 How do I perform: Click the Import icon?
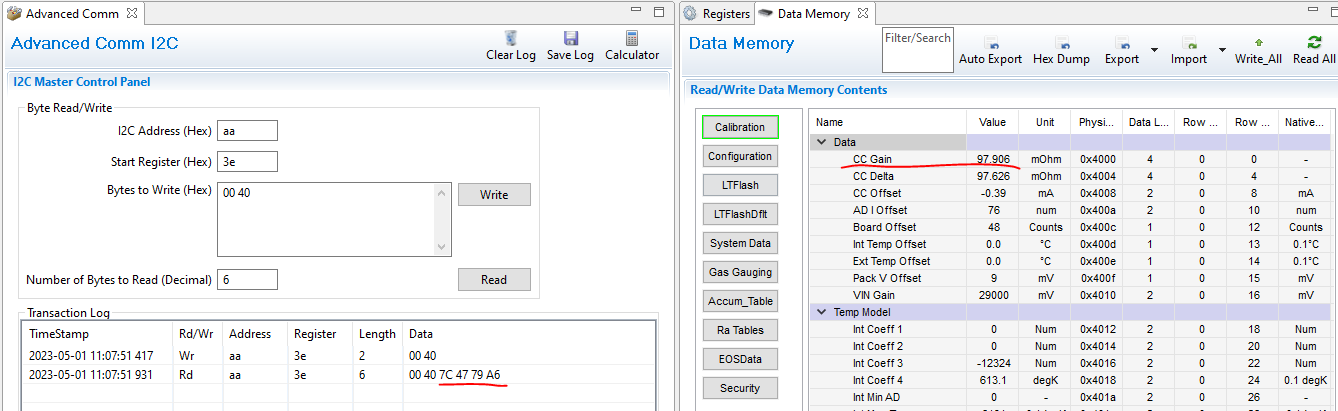pyautogui.click(x=1188, y=44)
